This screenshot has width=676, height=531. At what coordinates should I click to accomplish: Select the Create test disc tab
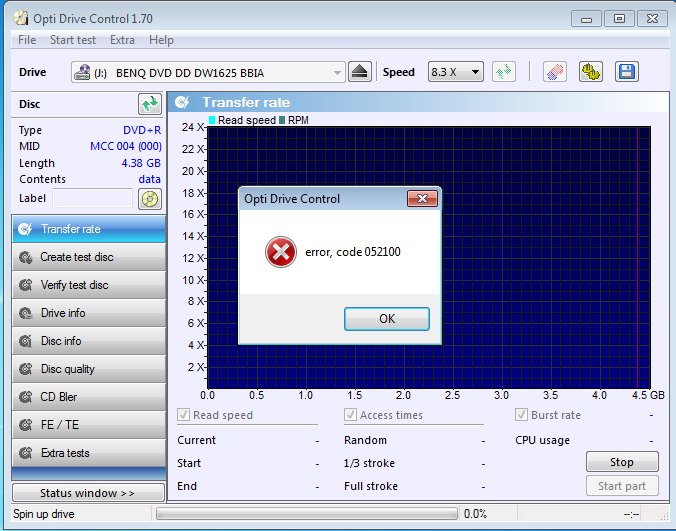[89, 257]
